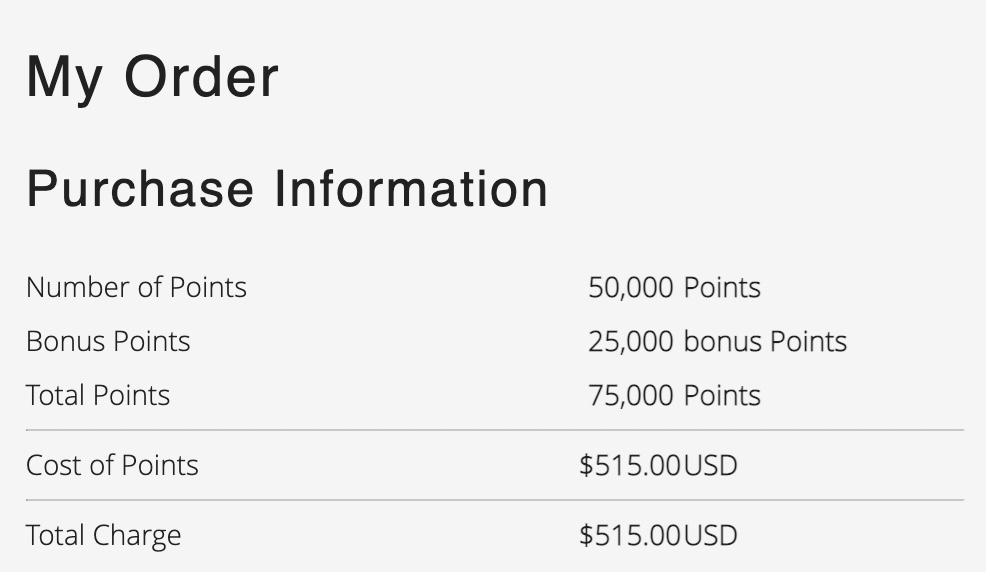This screenshot has width=986, height=572.
Task: Click the Bonus Points row label
Action: pos(108,342)
